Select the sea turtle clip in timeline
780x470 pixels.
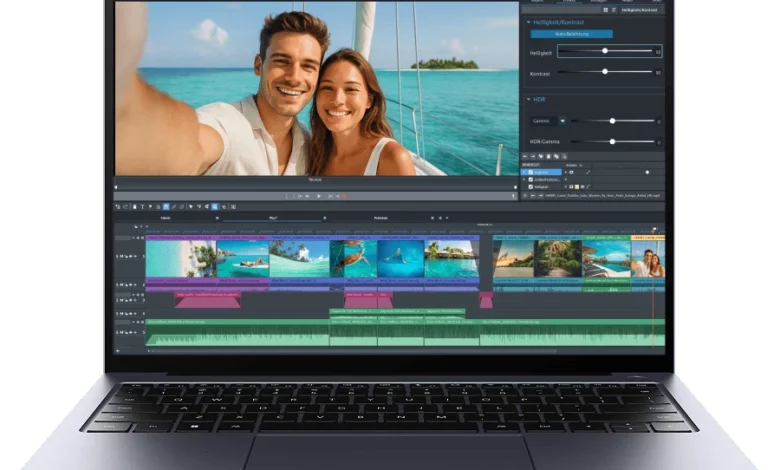tap(353, 258)
